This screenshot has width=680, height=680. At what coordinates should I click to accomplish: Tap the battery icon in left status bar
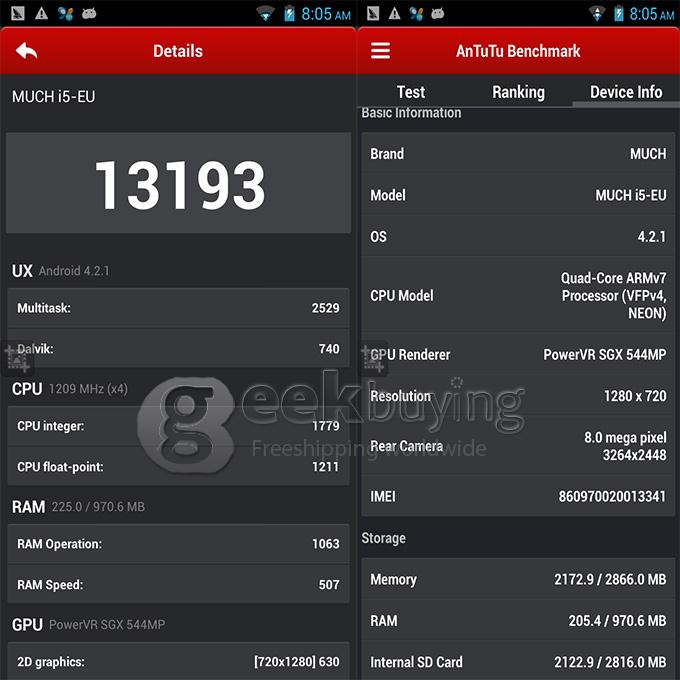289,13
